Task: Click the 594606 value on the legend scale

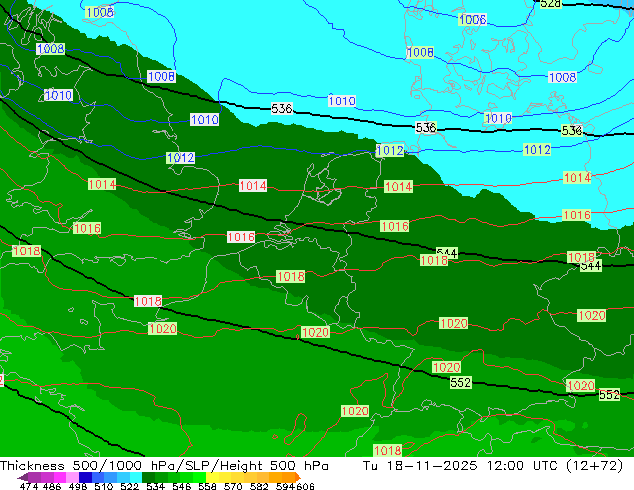Action: pos(295,486)
